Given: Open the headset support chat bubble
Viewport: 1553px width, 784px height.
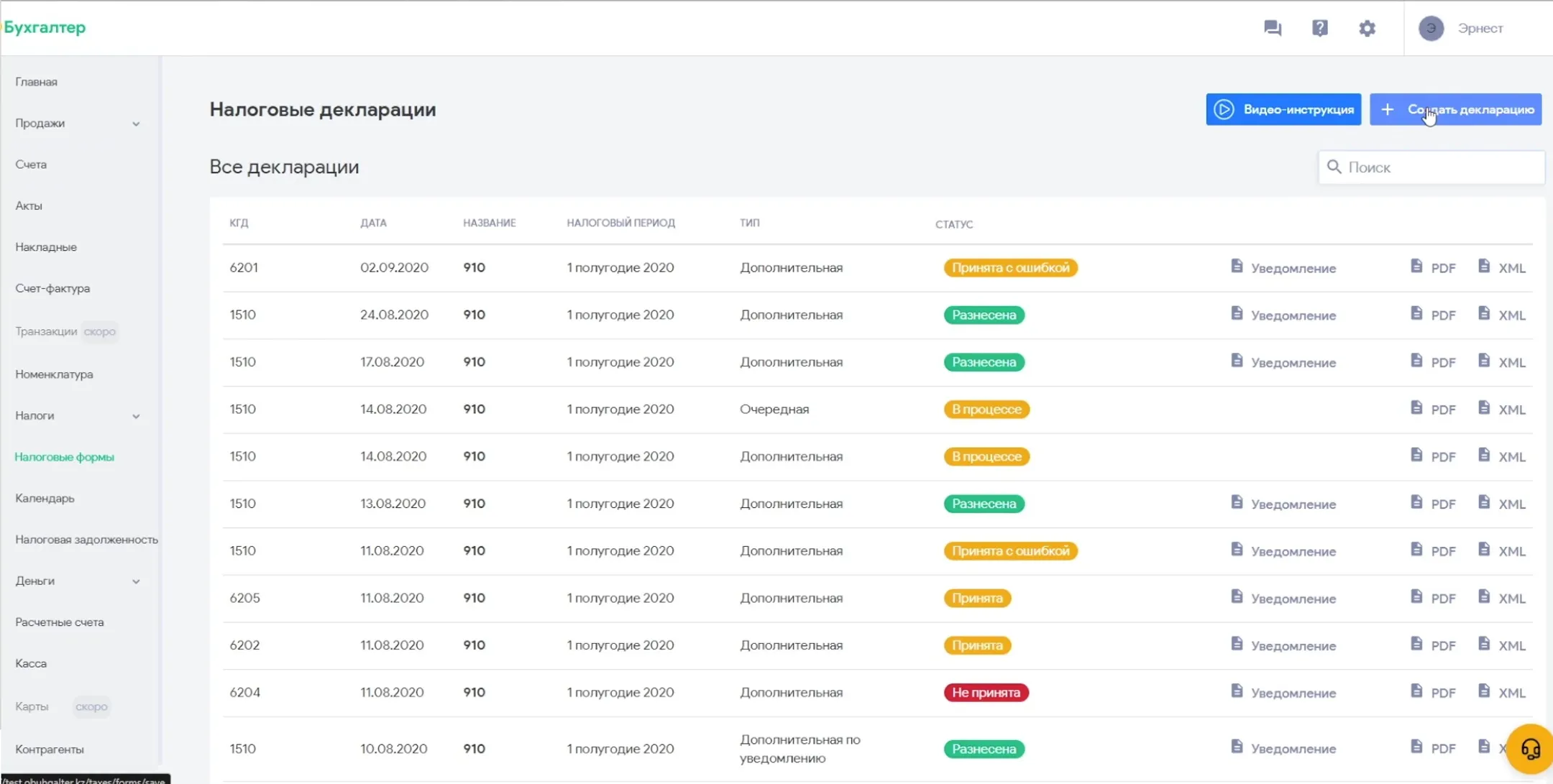Looking at the screenshot, I should coord(1530,749).
